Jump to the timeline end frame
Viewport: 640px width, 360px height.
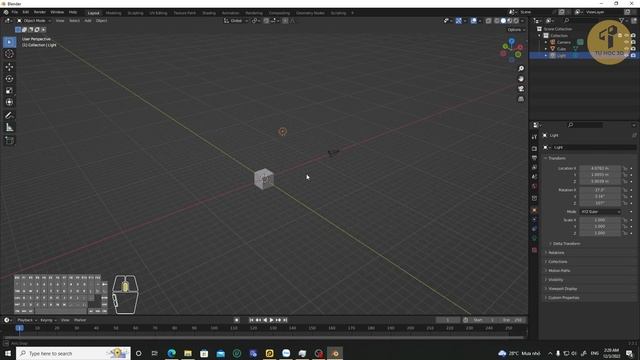285,320
